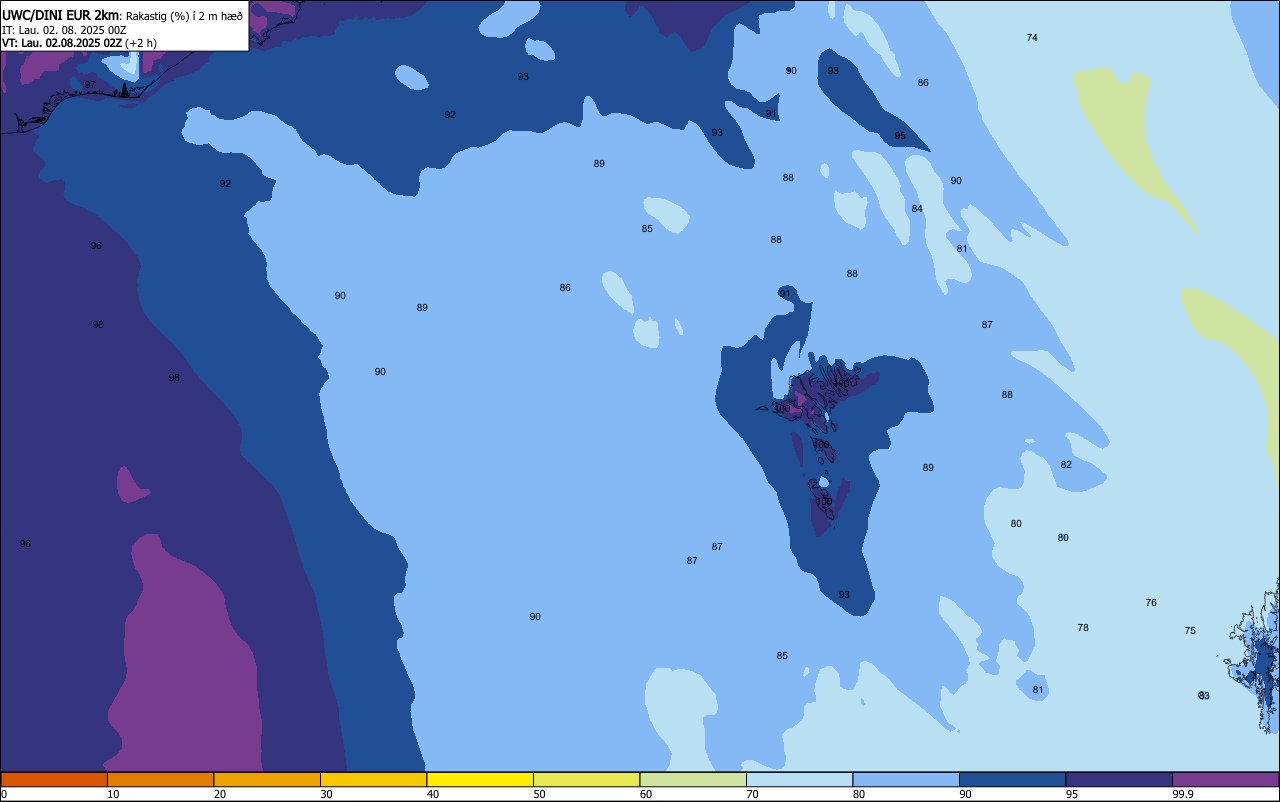The width and height of the screenshot is (1280, 802).
Task: Click the '50' legend scale label
Action: (x=539, y=794)
